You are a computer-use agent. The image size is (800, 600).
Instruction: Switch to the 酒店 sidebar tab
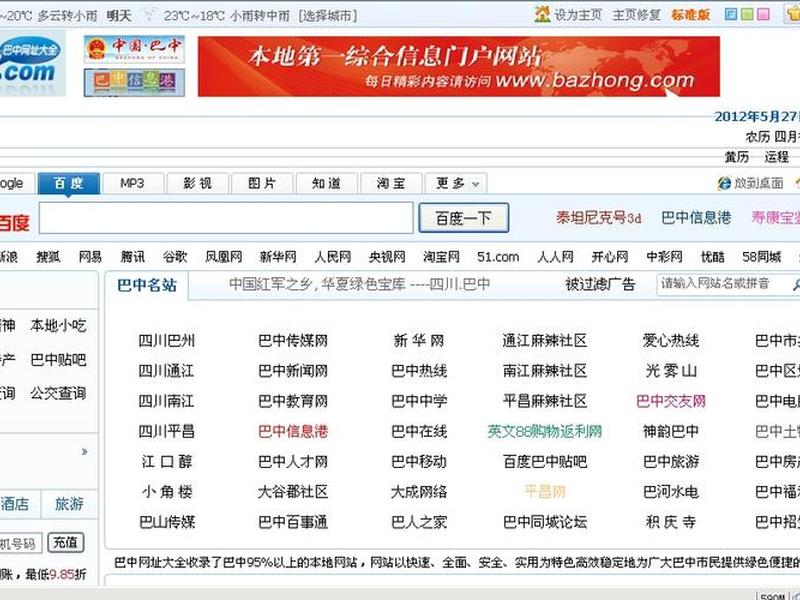click(x=15, y=504)
